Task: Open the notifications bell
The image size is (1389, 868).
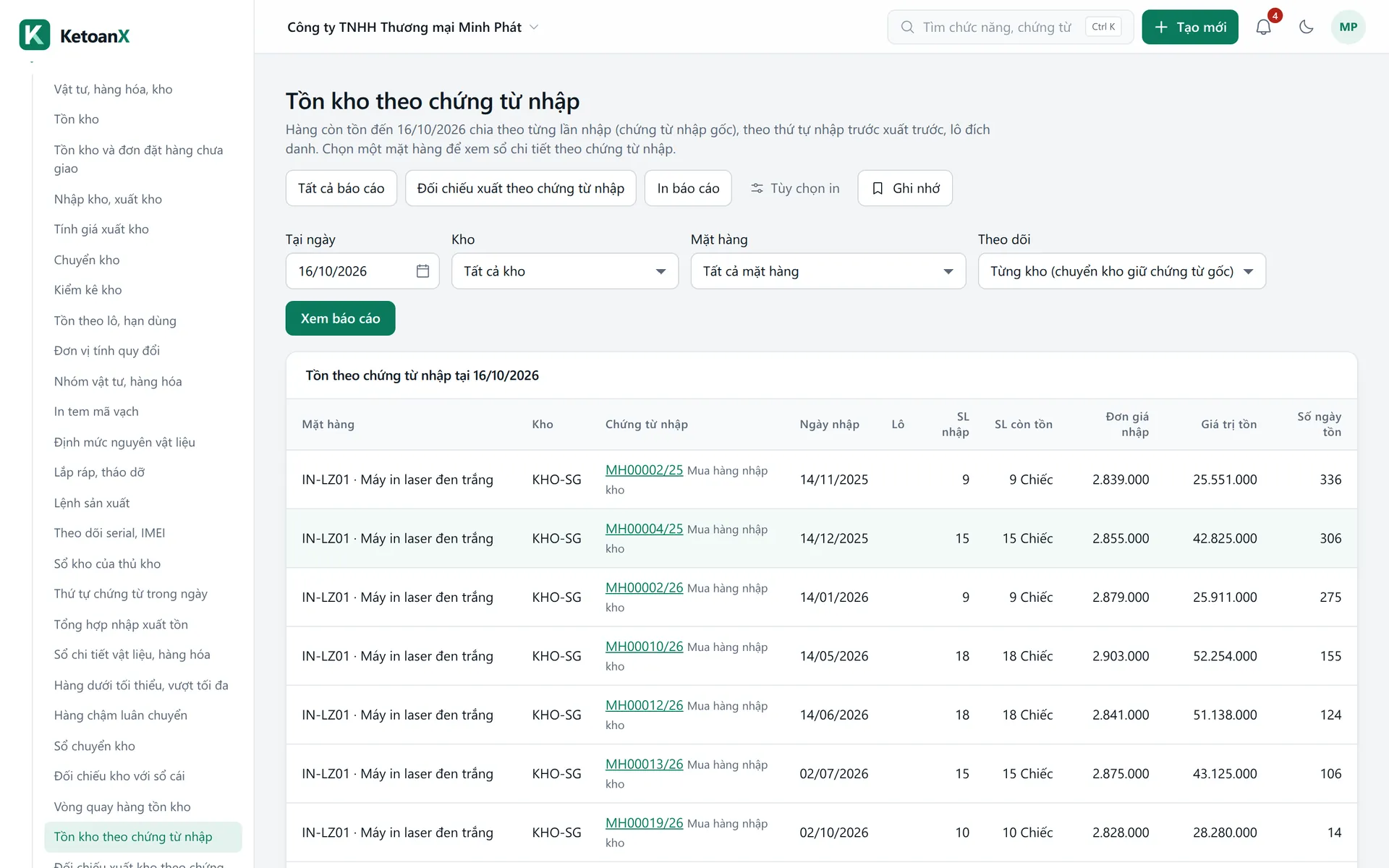Action: pyautogui.click(x=1263, y=27)
